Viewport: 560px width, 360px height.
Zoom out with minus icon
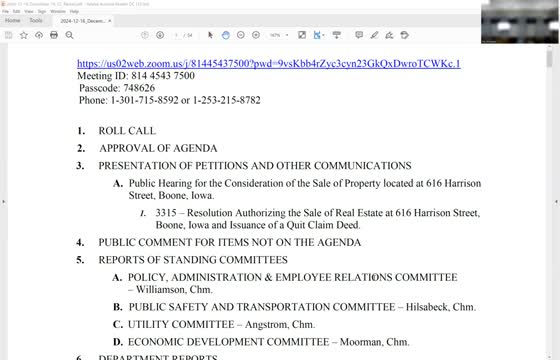coord(241,35)
